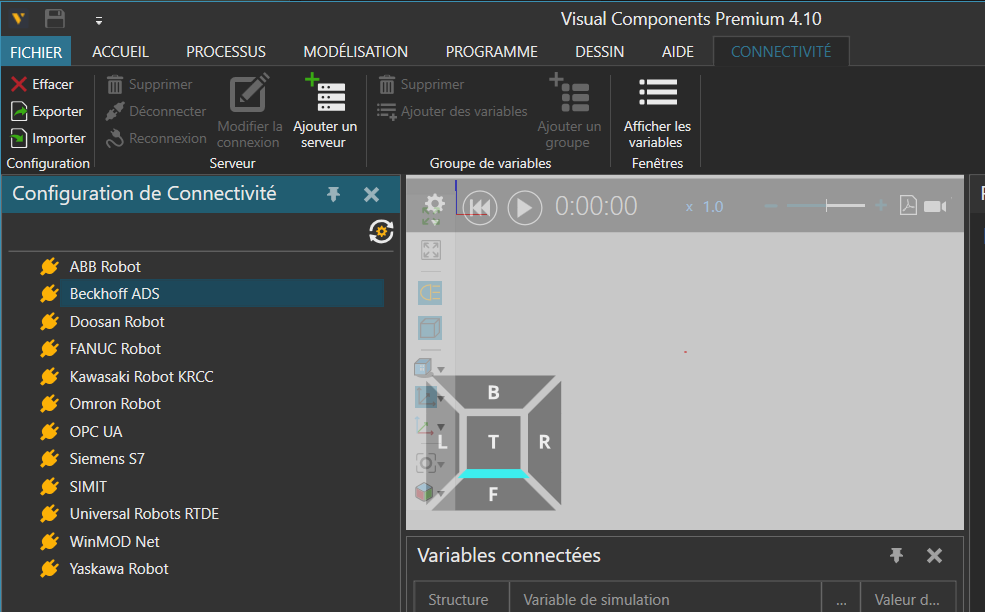Click the save disk icon
Screen dimensions: 985x612
55,19
